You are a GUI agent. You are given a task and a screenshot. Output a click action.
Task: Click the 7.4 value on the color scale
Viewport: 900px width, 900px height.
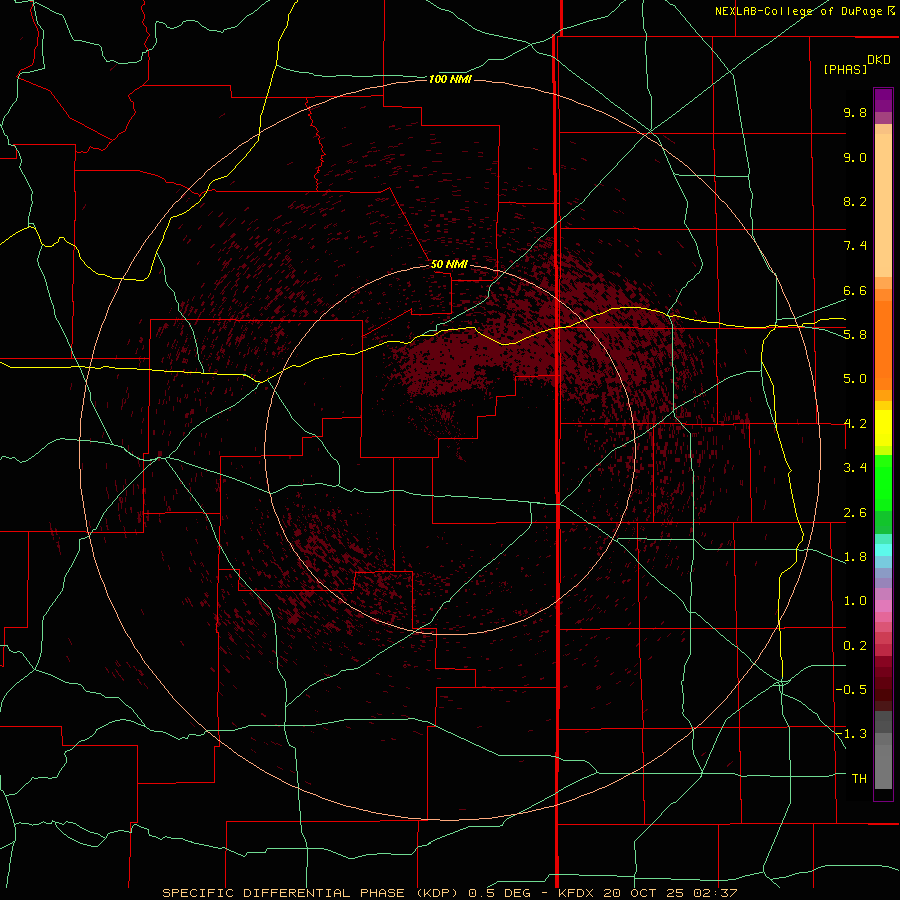pos(855,246)
